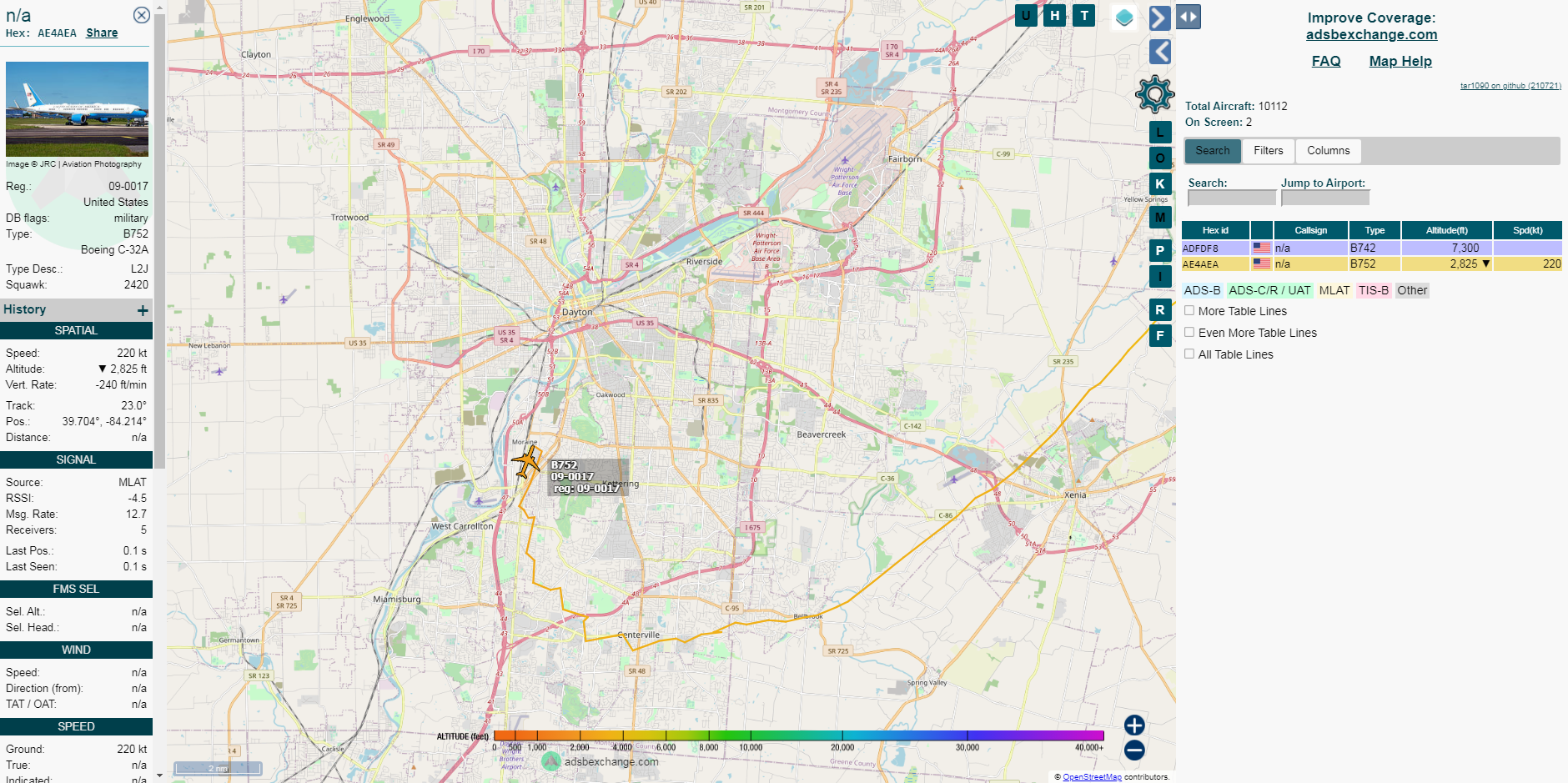This screenshot has width=1568, height=783.
Task: Enable Even More Table Lines checkbox
Action: click(x=1189, y=332)
